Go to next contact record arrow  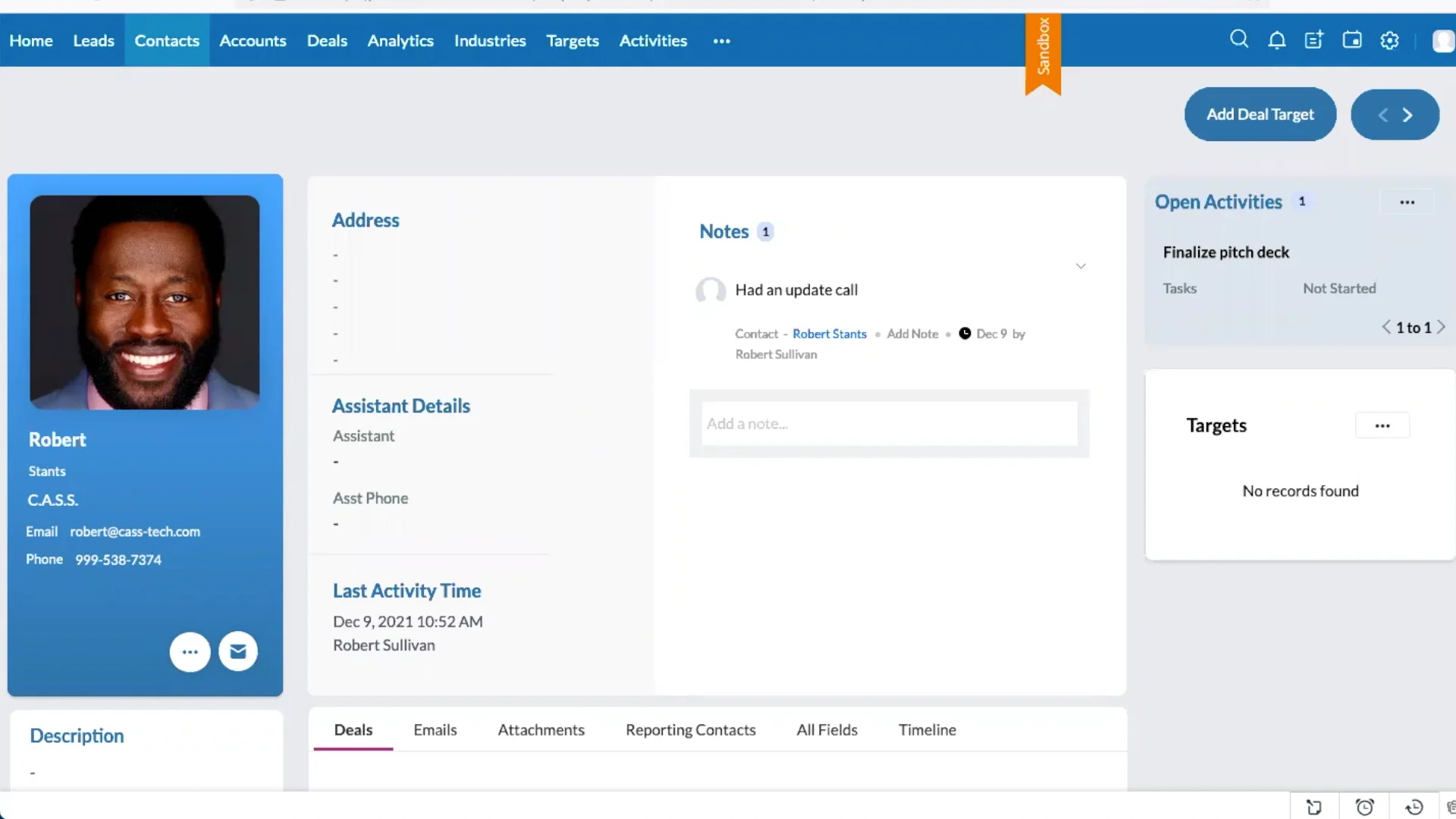pos(1407,115)
